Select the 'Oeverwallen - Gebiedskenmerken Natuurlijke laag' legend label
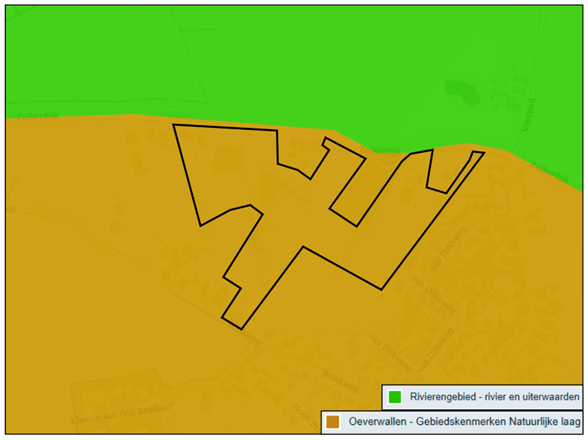Viewport: 588px width, 440px height. (x=464, y=422)
